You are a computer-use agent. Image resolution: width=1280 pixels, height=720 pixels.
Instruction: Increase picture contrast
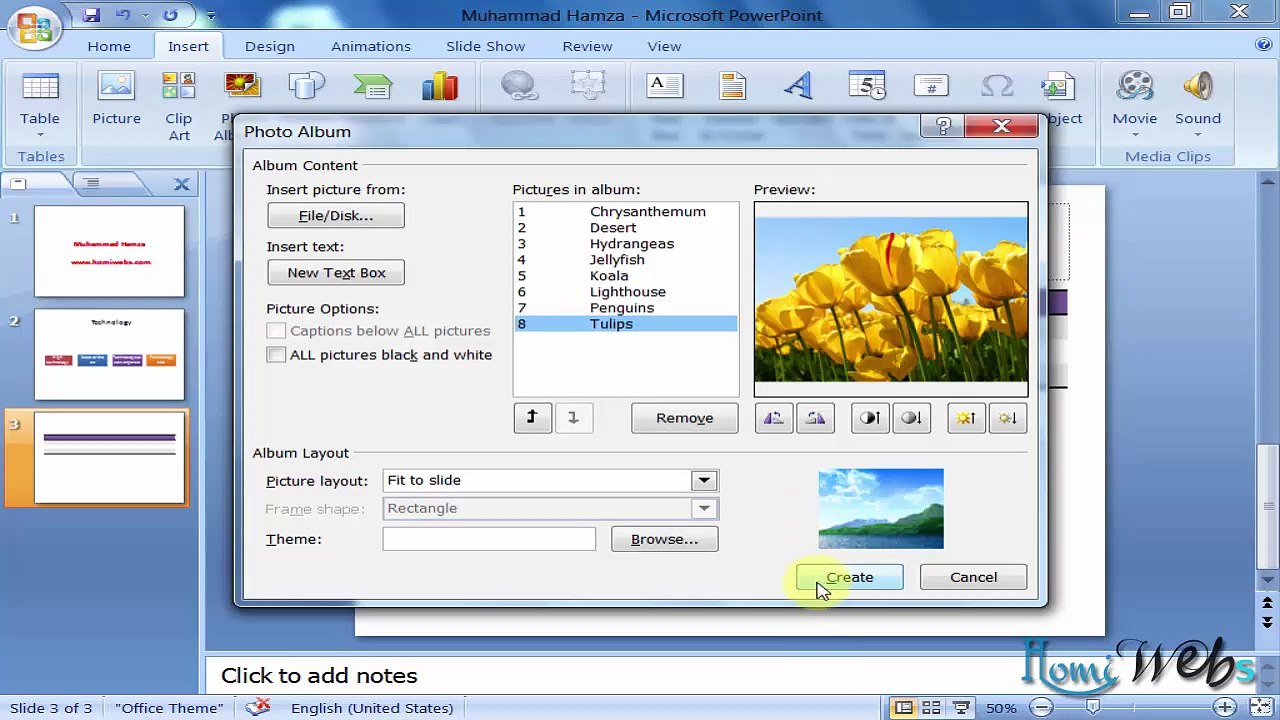point(869,418)
